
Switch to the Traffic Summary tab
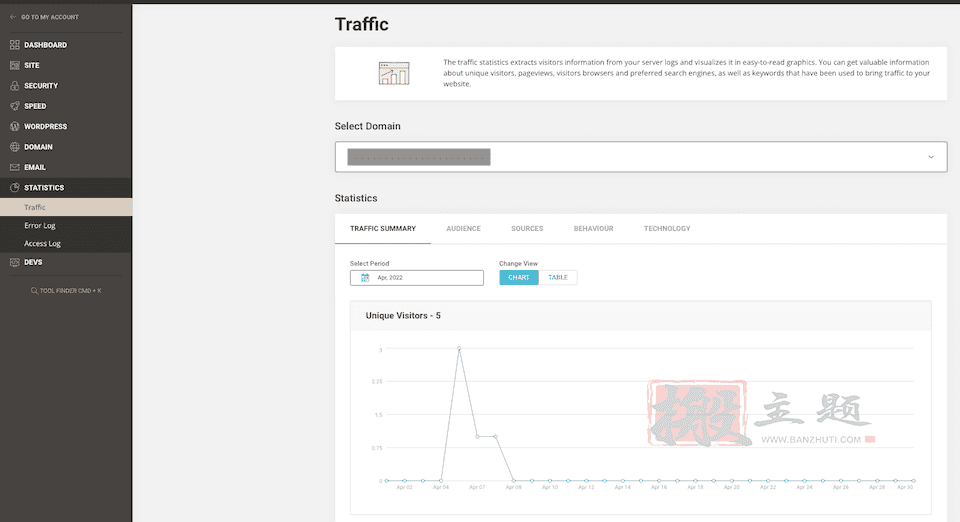[383, 228]
